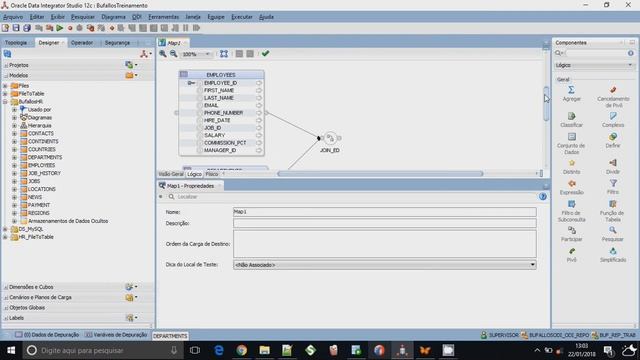Open Chrome from the taskbar

(x=242, y=350)
